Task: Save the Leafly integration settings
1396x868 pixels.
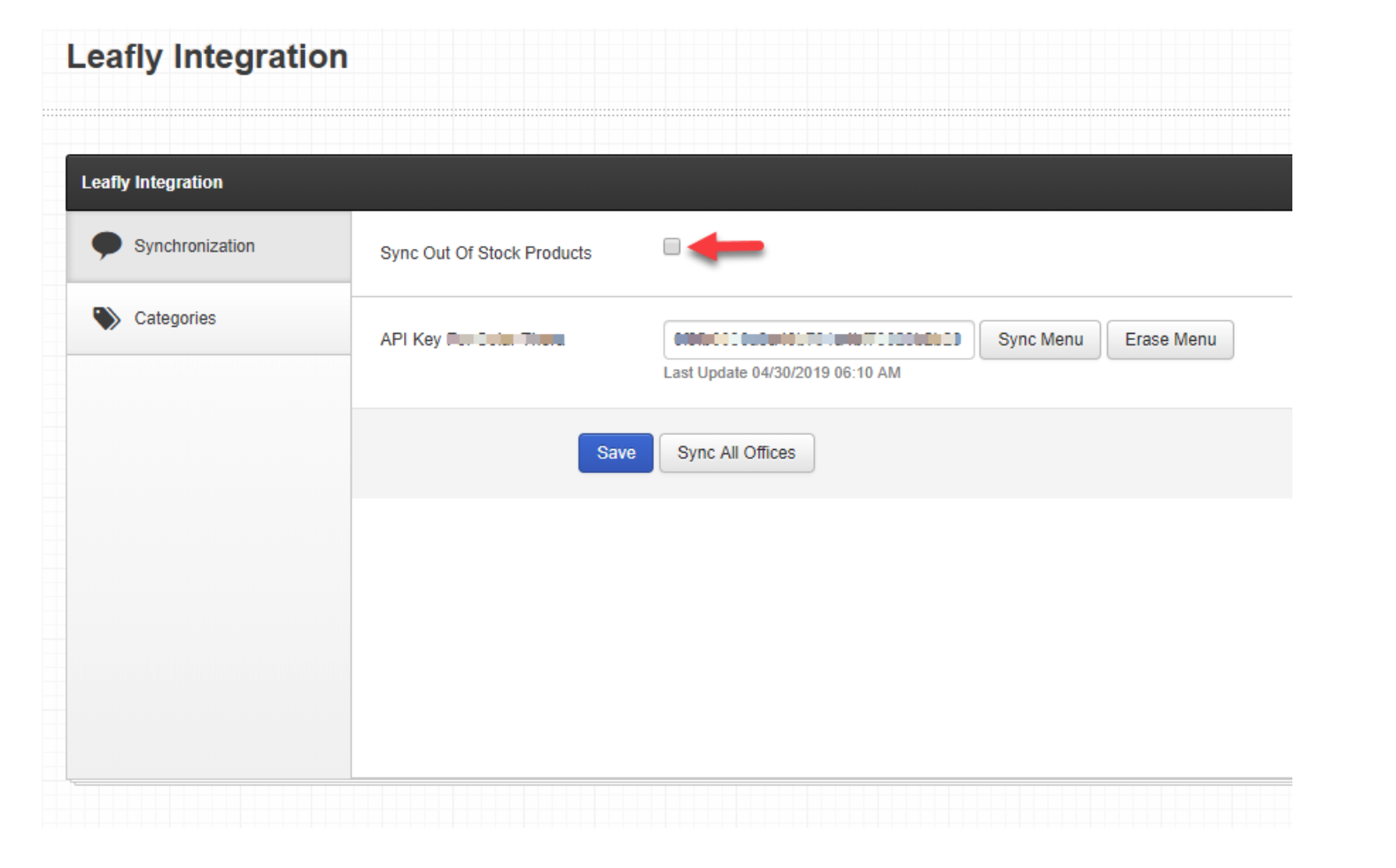Action: (x=616, y=453)
